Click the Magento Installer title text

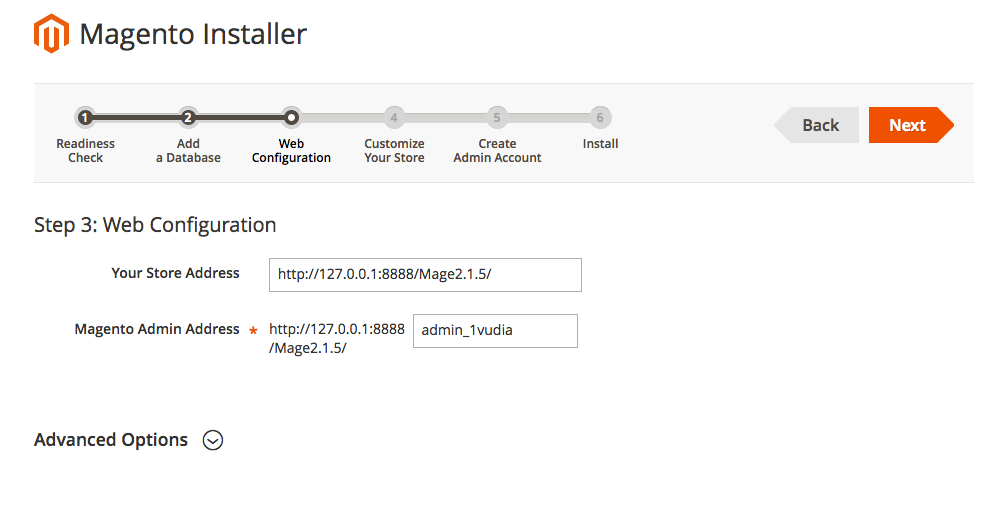pos(193,34)
